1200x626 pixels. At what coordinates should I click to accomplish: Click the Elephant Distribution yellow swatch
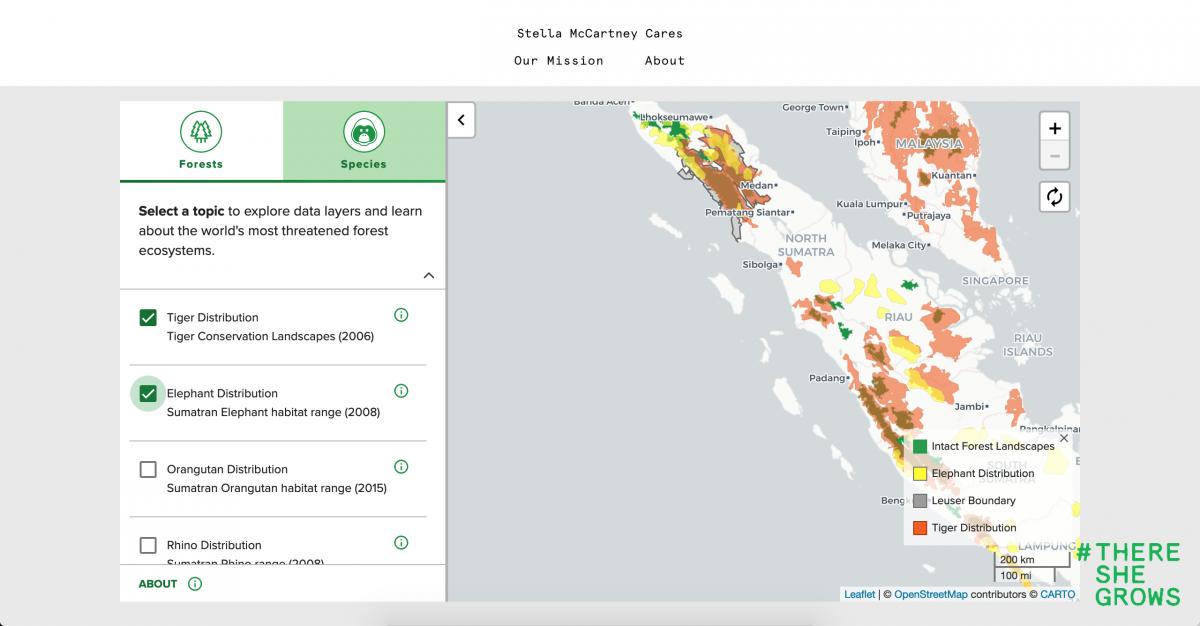(920, 473)
